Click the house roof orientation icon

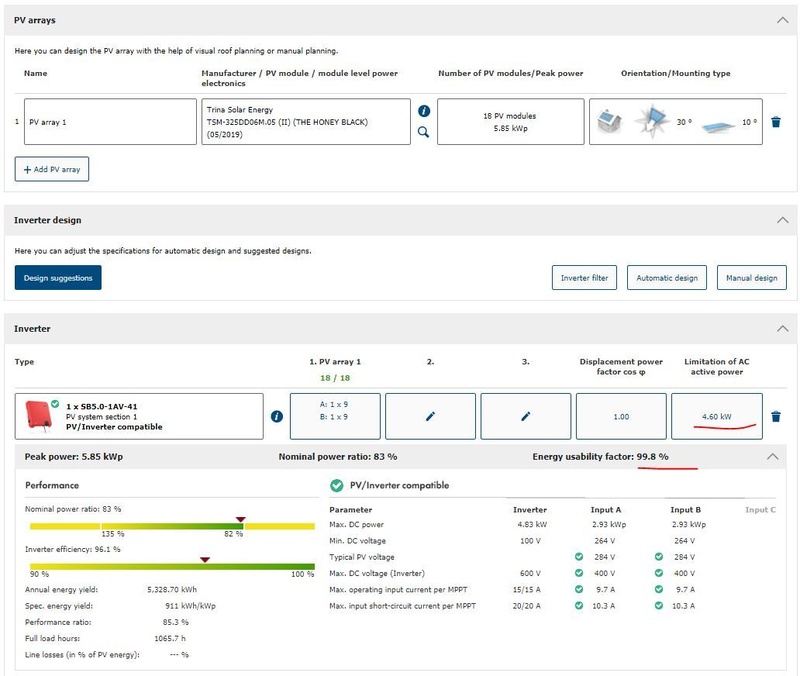(609, 121)
